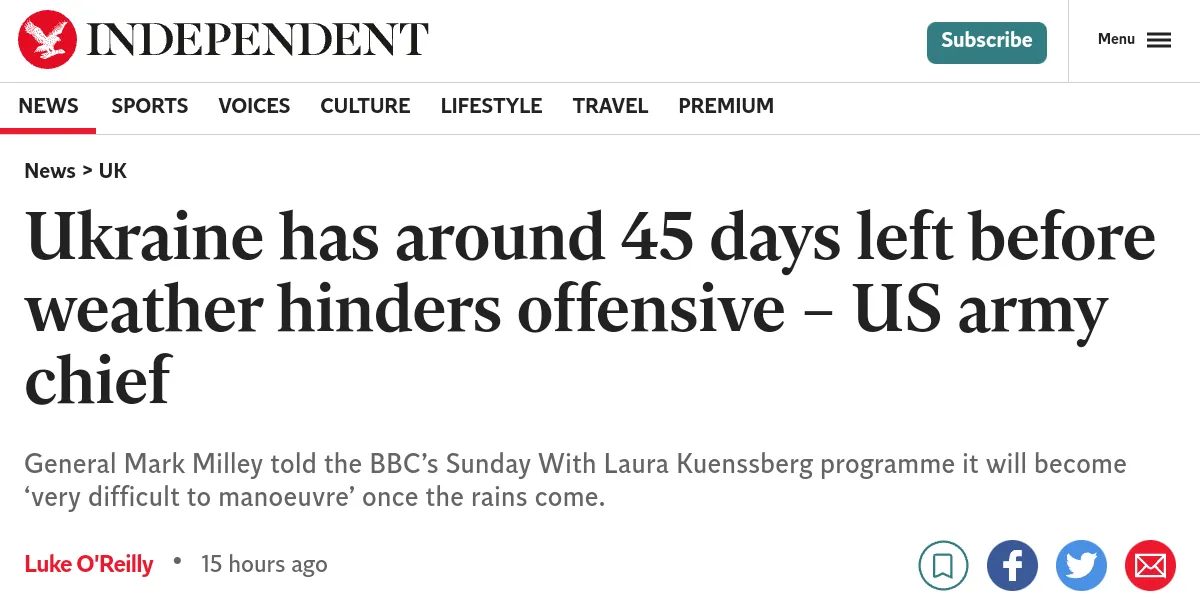Screen dimensions: 1200x602
Task: Click the UK breadcrumb link
Action: click(x=113, y=171)
